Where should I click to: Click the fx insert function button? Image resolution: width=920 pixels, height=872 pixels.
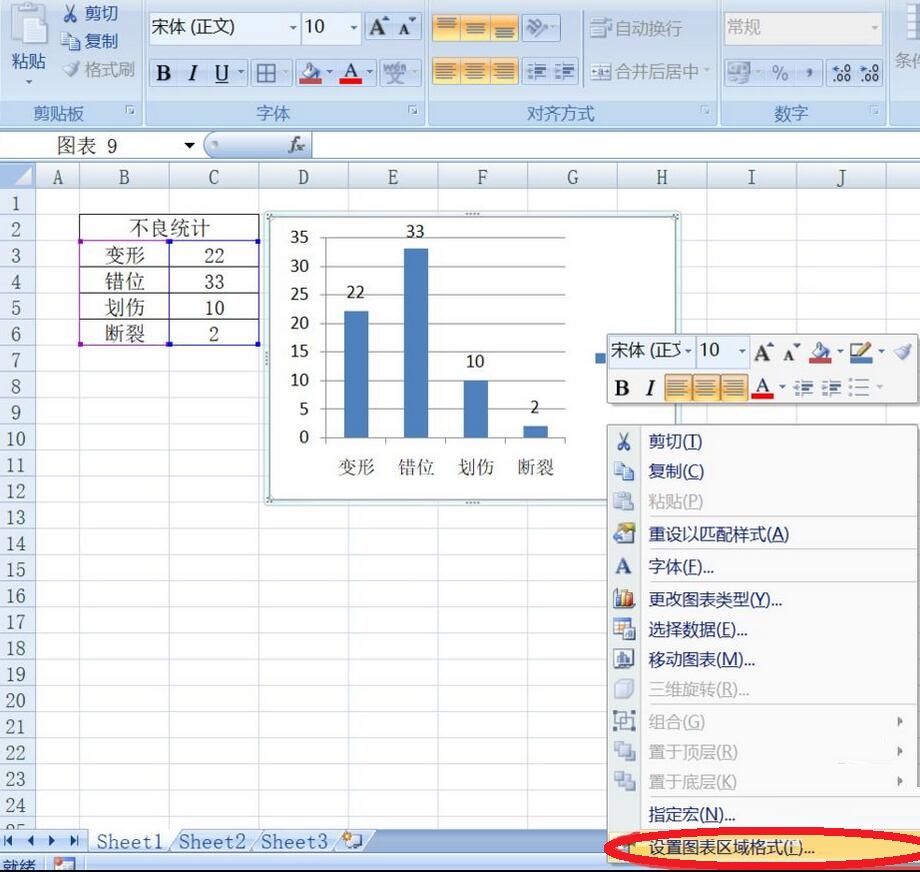pyautogui.click(x=296, y=145)
